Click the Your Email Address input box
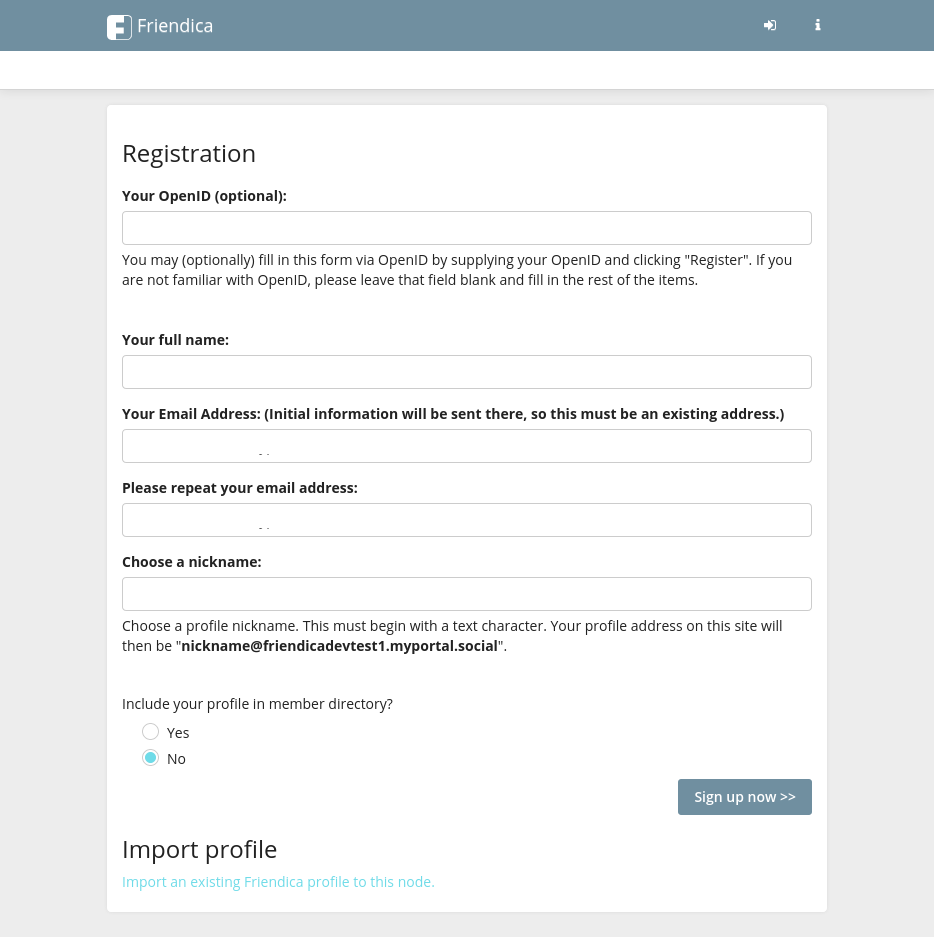This screenshot has width=934, height=937. pos(467,446)
